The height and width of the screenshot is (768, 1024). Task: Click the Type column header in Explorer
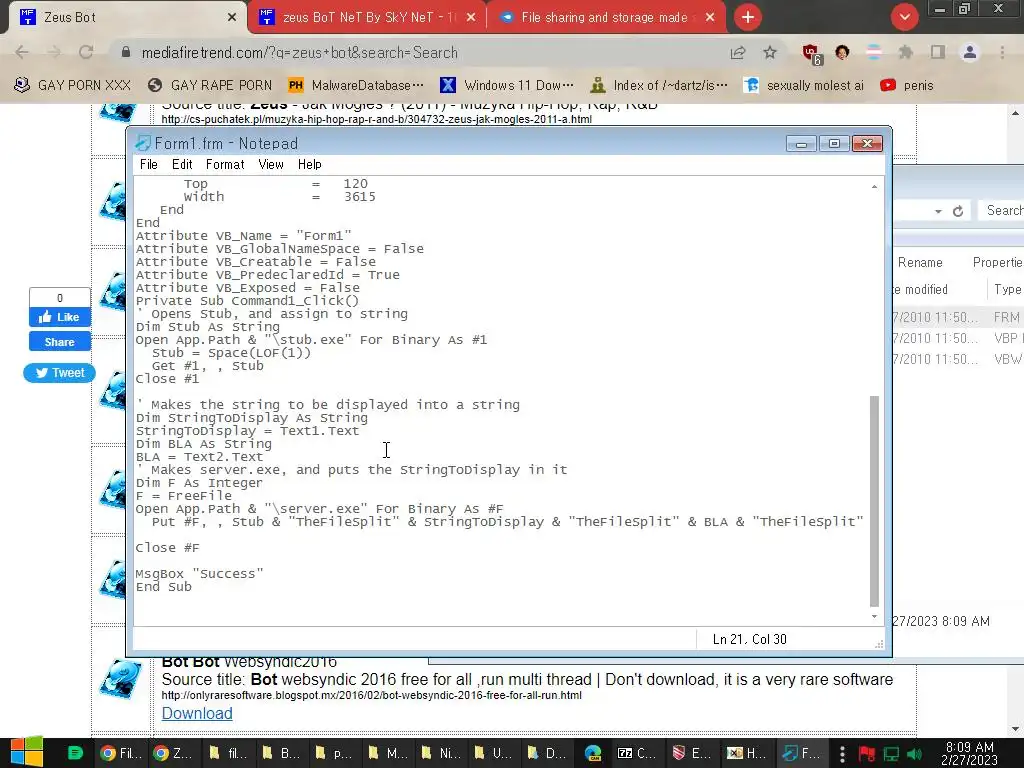point(1008,289)
